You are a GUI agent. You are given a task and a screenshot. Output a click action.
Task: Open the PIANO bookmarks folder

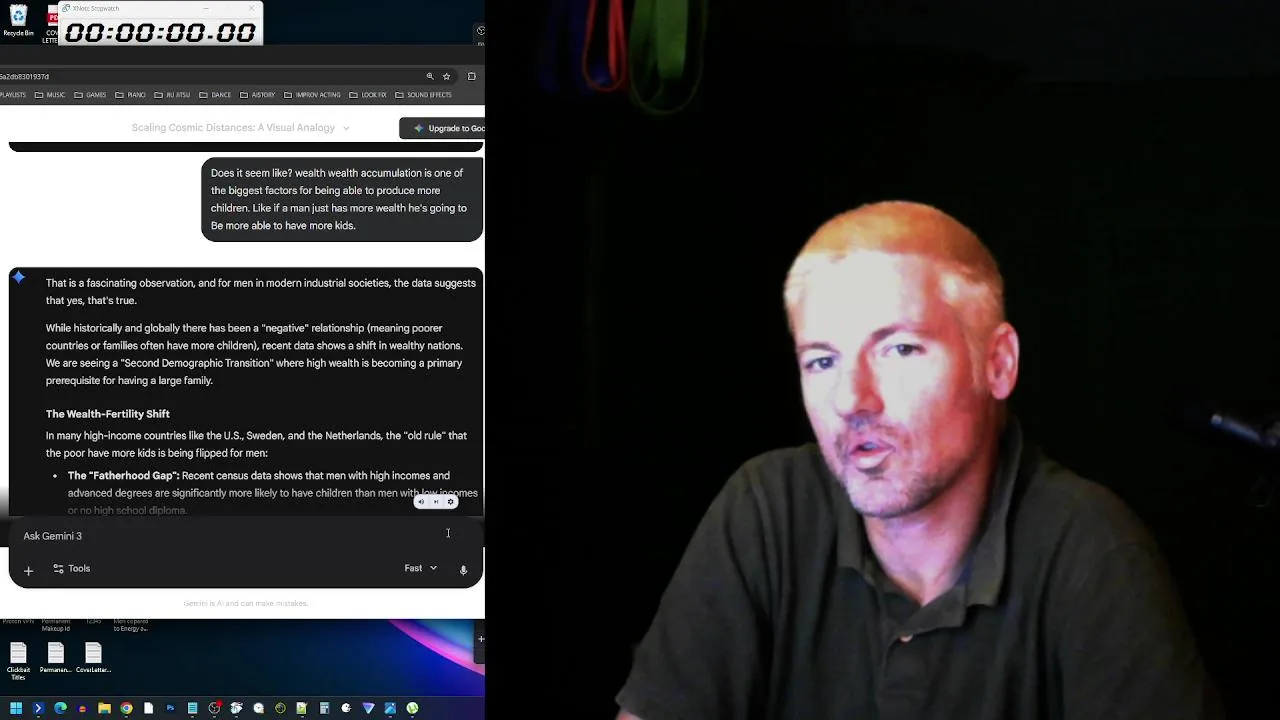point(130,95)
